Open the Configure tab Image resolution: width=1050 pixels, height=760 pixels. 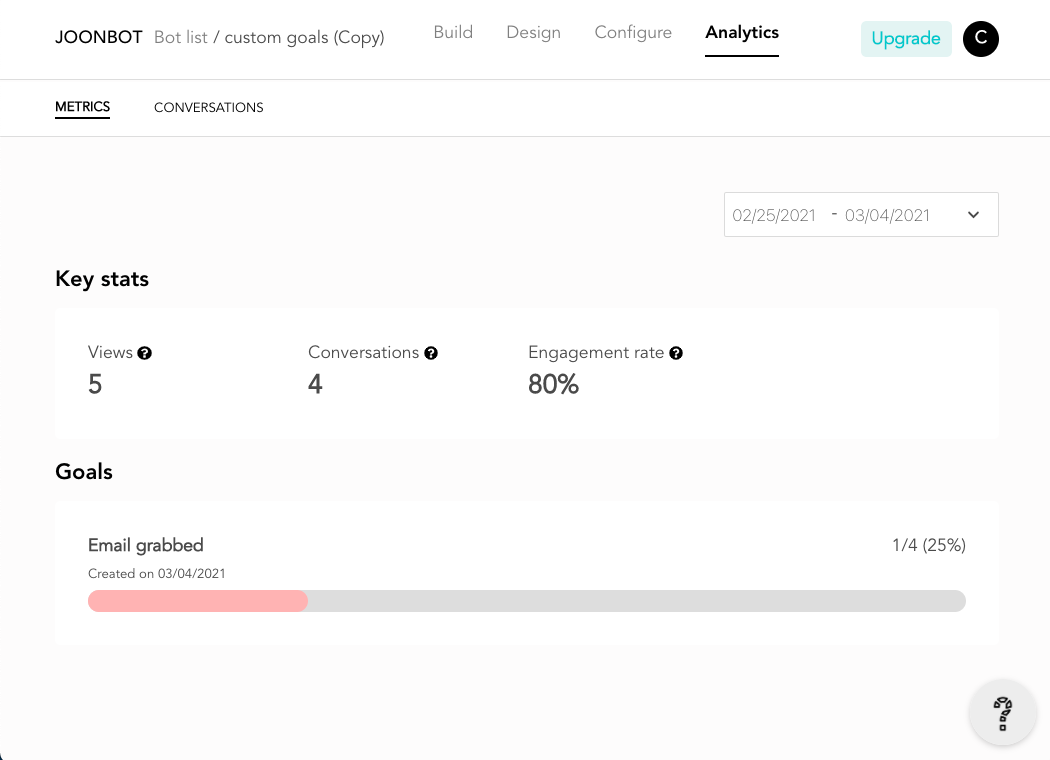633,32
